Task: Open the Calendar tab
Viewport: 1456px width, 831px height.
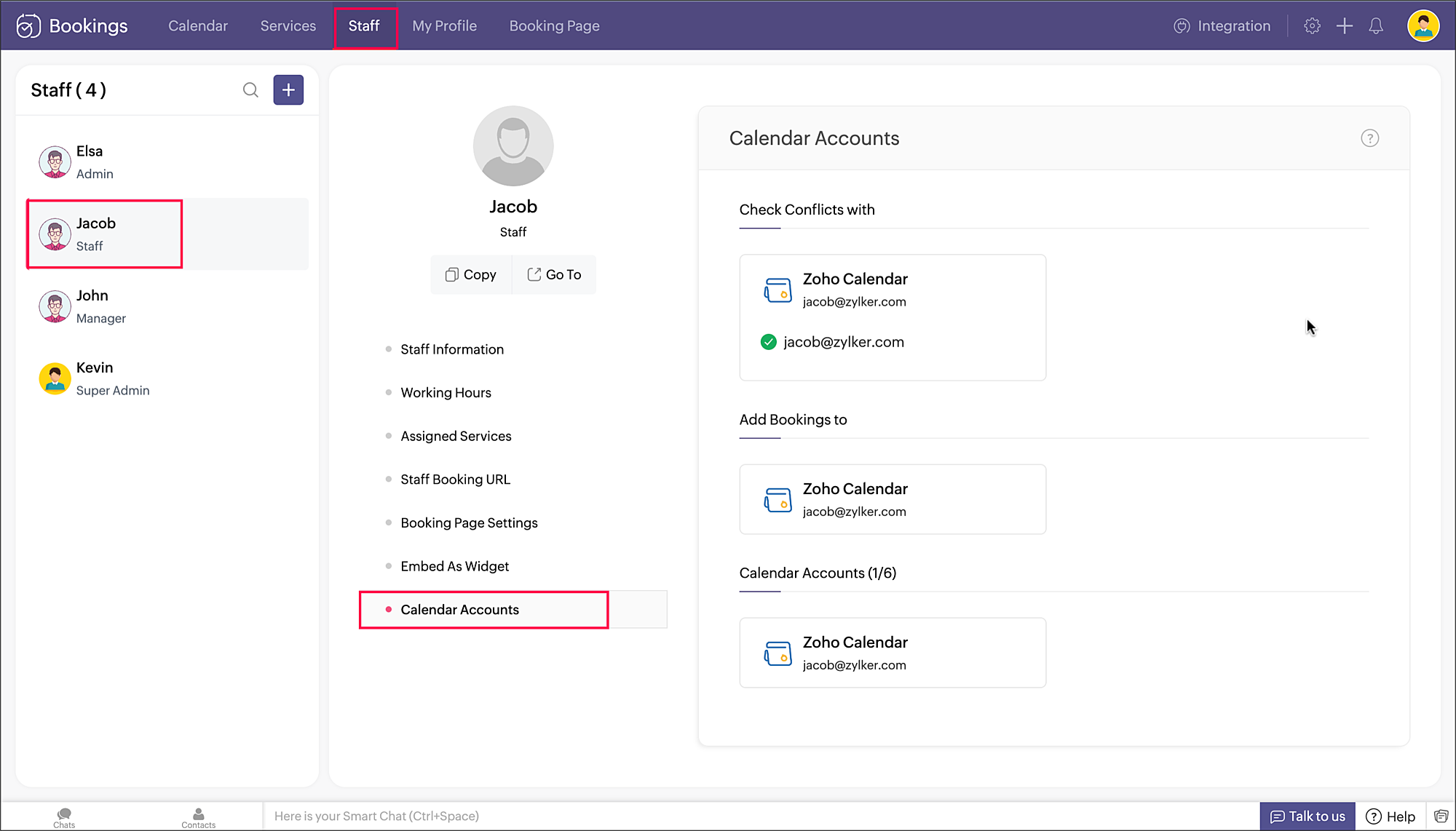Action: (x=198, y=26)
